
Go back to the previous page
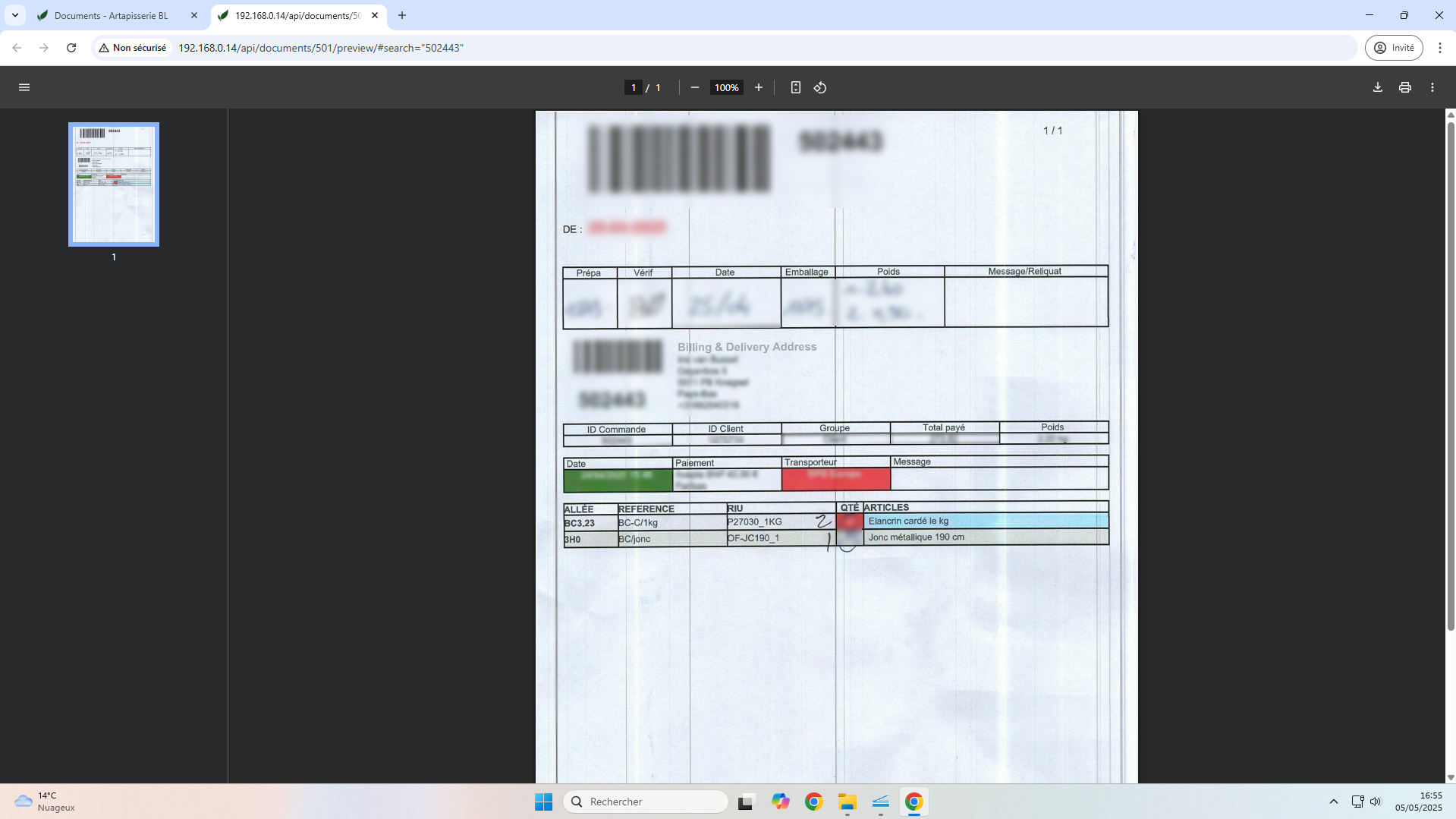17,48
